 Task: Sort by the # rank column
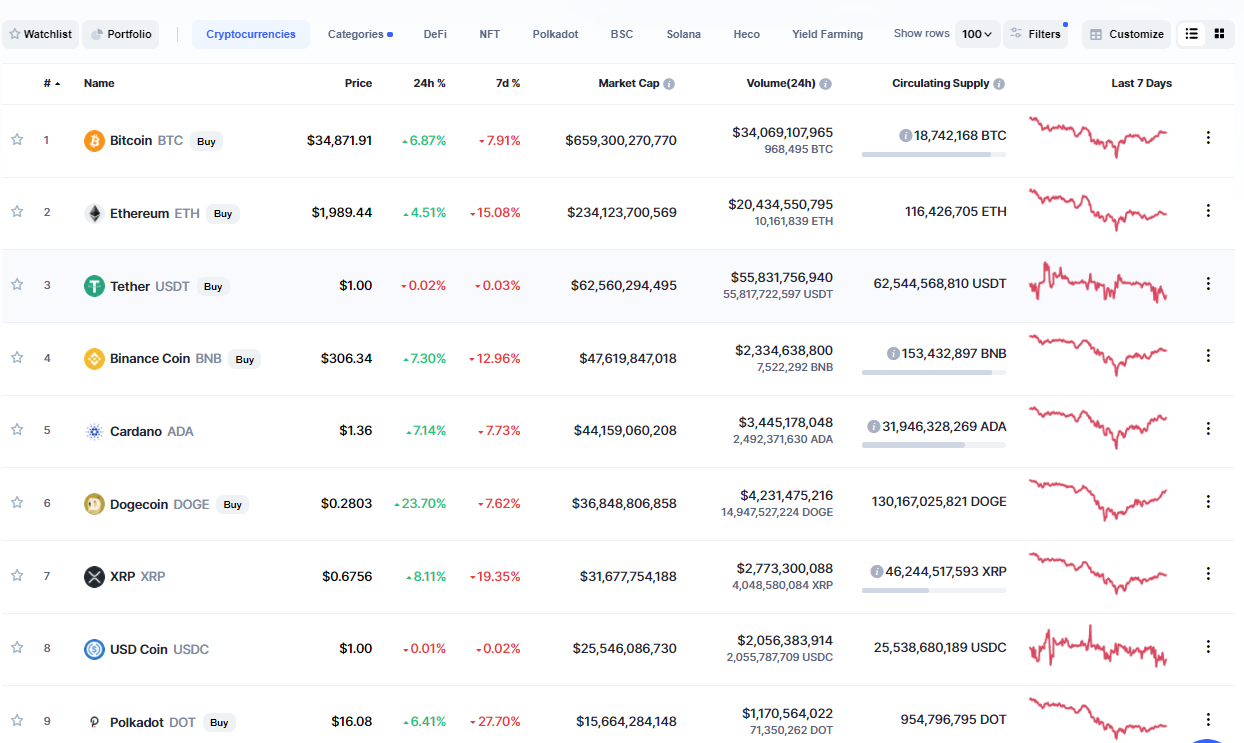coord(51,84)
